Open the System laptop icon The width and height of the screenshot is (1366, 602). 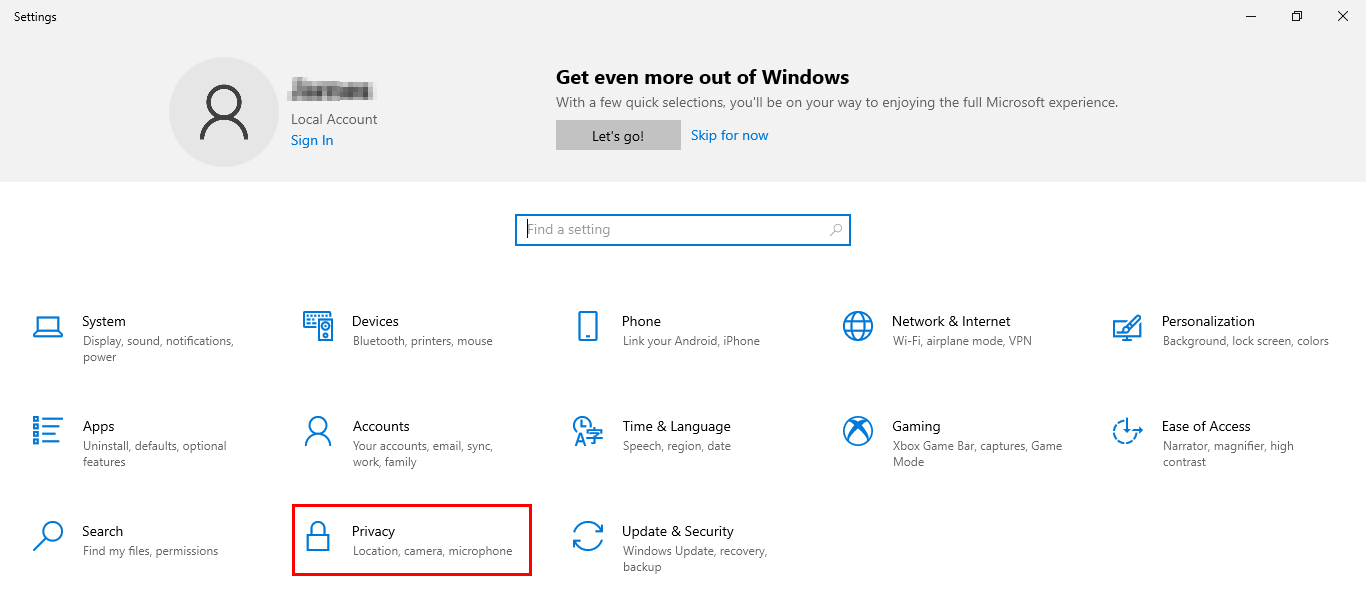[x=48, y=326]
